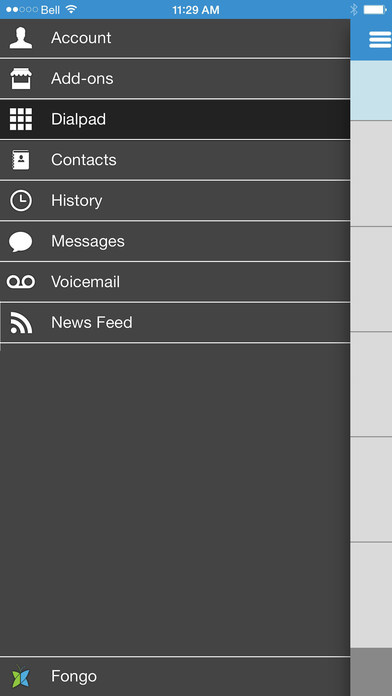This screenshot has width=392, height=696.
Task: Tap the Fongo butterfly logo
Action: pyautogui.click(x=21, y=676)
